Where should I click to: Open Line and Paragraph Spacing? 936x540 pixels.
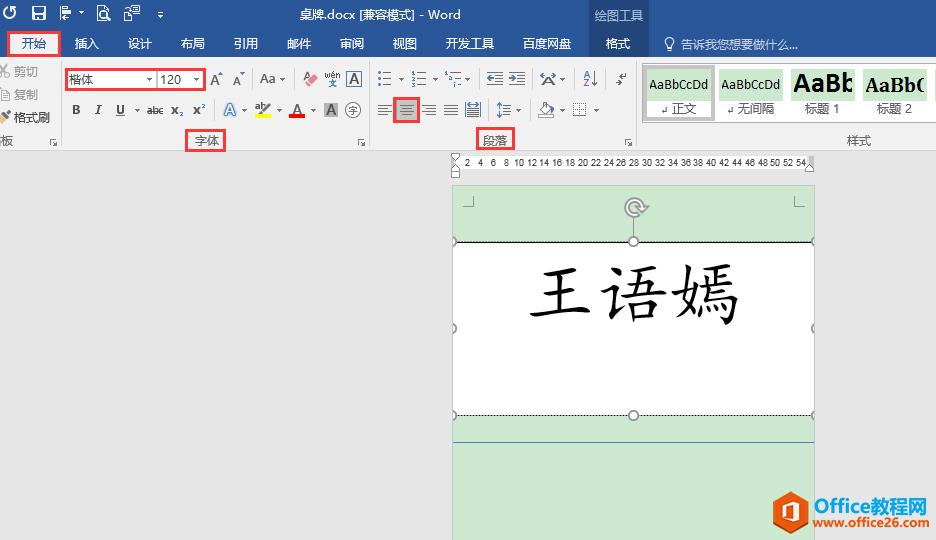click(504, 110)
